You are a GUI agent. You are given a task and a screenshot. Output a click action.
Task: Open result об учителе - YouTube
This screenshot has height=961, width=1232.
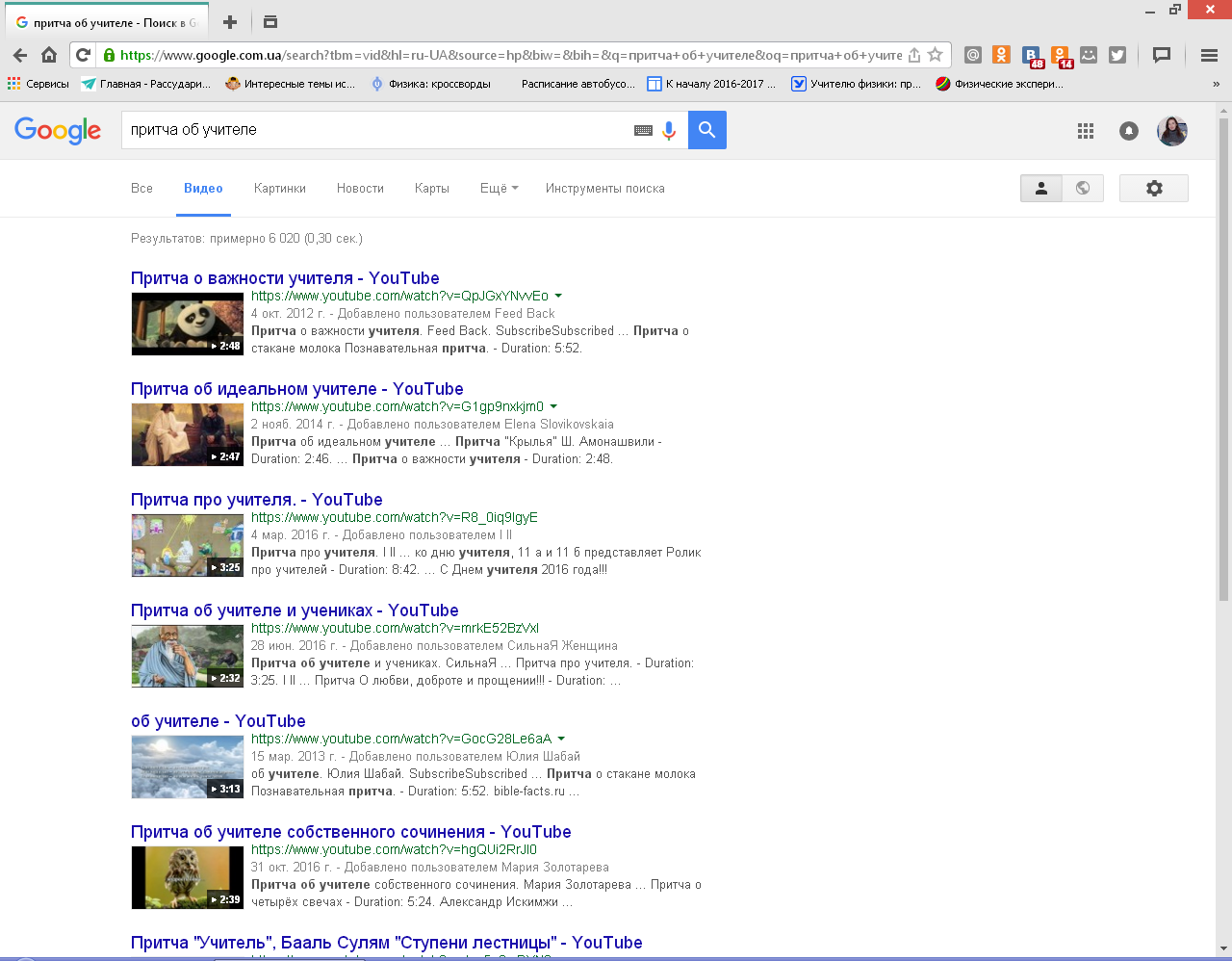(x=218, y=721)
